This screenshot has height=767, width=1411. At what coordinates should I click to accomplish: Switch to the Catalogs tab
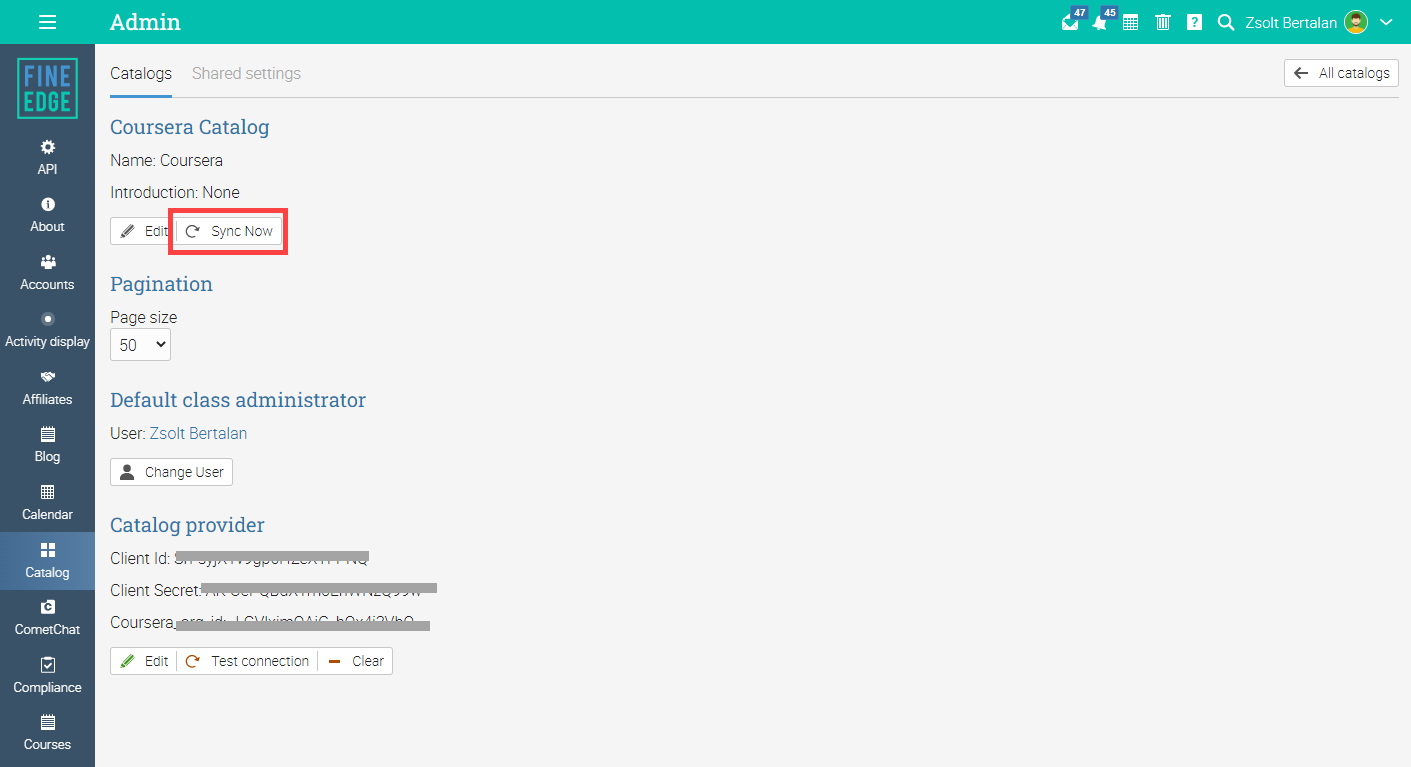(x=141, y=73)
